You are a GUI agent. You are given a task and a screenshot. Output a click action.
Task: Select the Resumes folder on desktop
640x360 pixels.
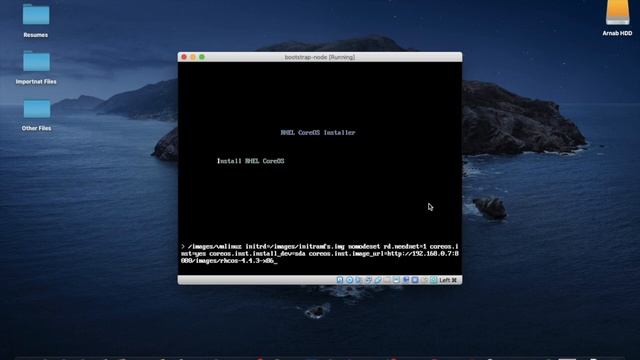point(36,20)
